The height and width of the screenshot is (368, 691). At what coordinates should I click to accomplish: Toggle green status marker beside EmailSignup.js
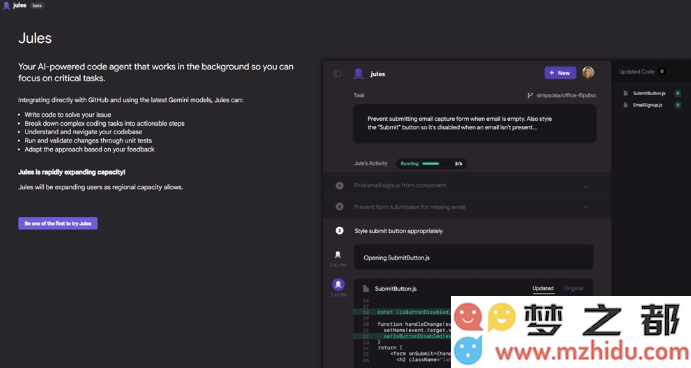tap(678, 105)
